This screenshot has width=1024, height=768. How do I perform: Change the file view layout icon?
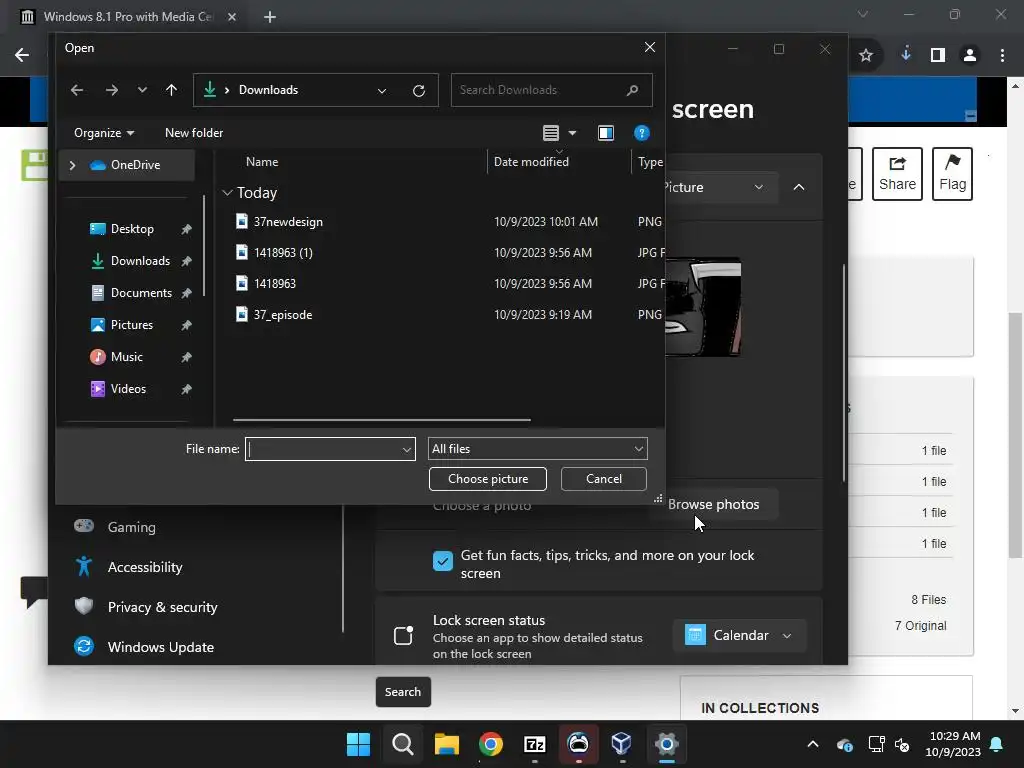point(551,133)
